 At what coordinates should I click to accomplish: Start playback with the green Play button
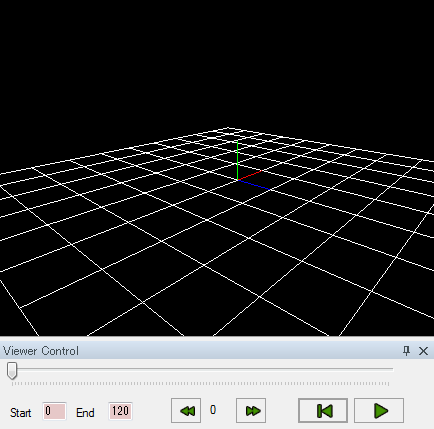[379, 410]
